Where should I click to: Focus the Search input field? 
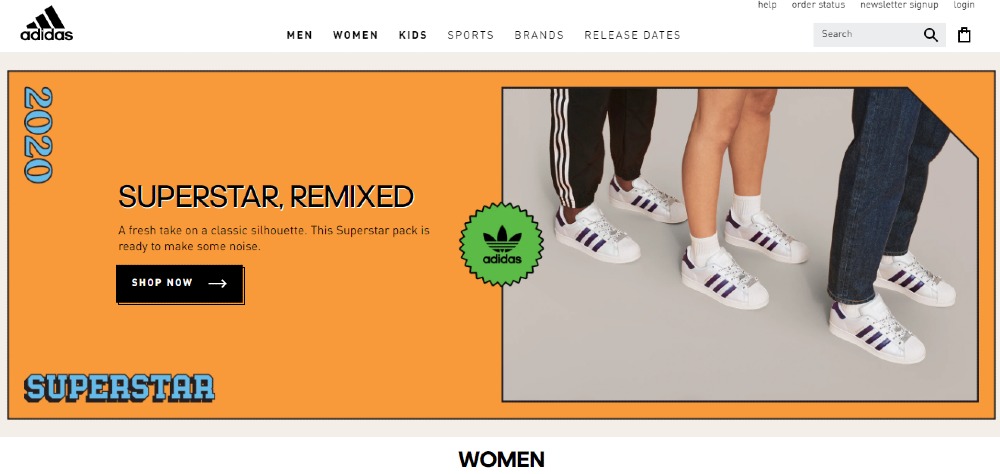(x=867, y=34)
